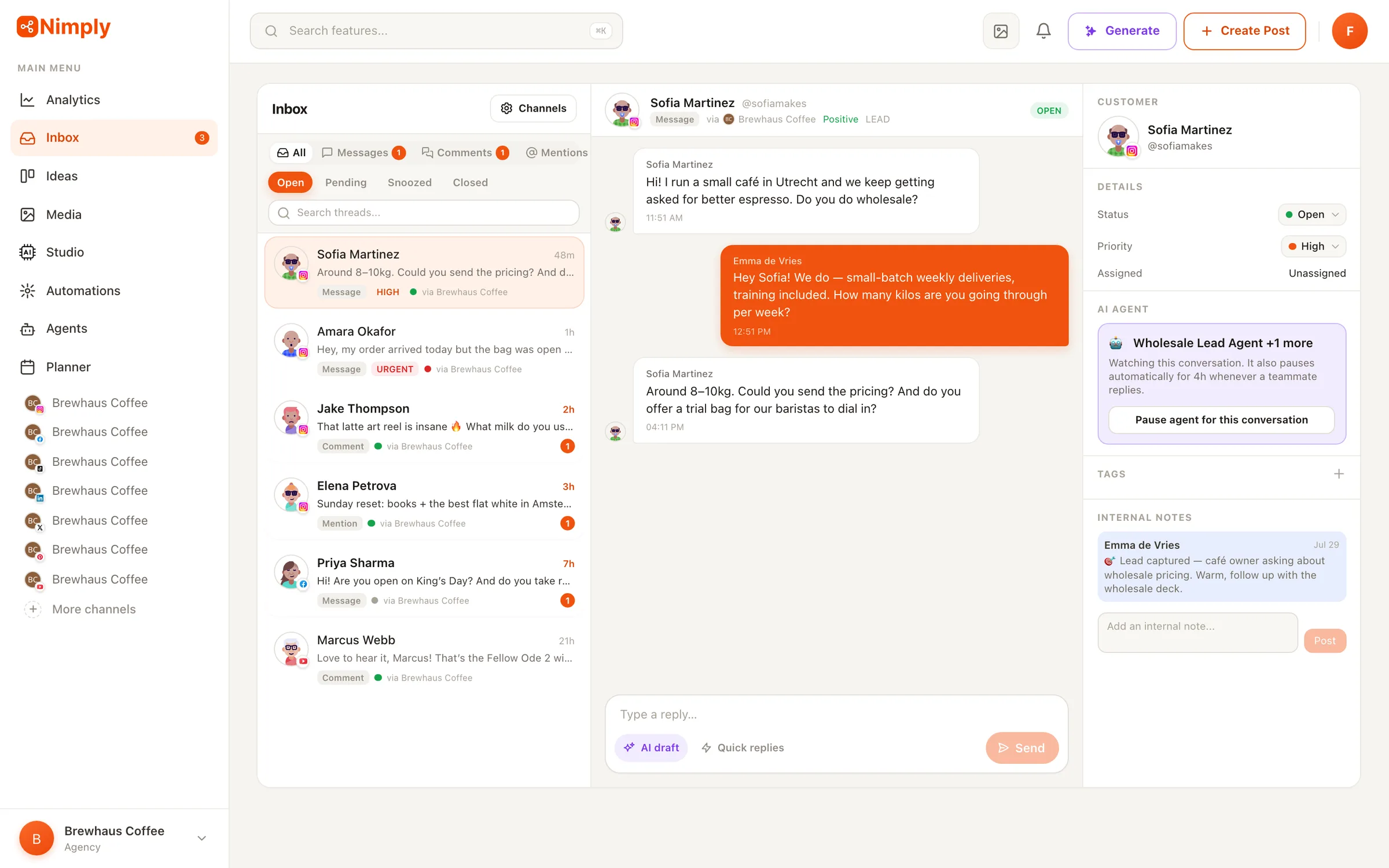
Task: Select the Brewhaus Coffee YouTube channel
Action: (x=86, y=579)
